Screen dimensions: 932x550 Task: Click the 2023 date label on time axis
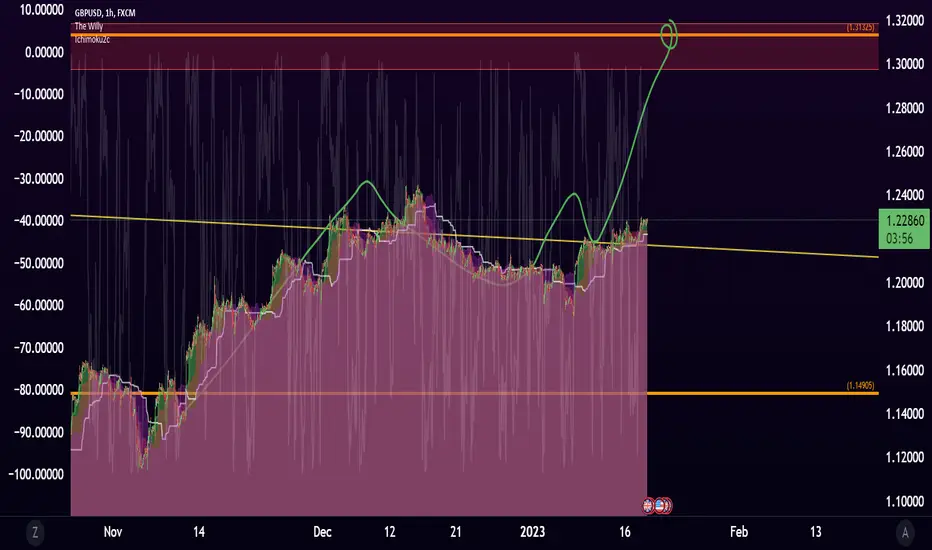click(533, 532)
